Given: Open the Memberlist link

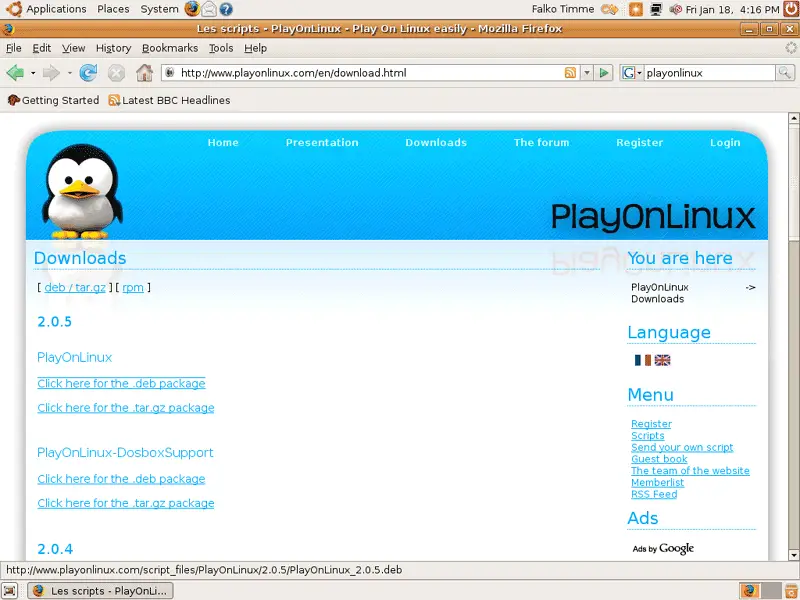Looking at the screenshot, I should coord(658,483).
